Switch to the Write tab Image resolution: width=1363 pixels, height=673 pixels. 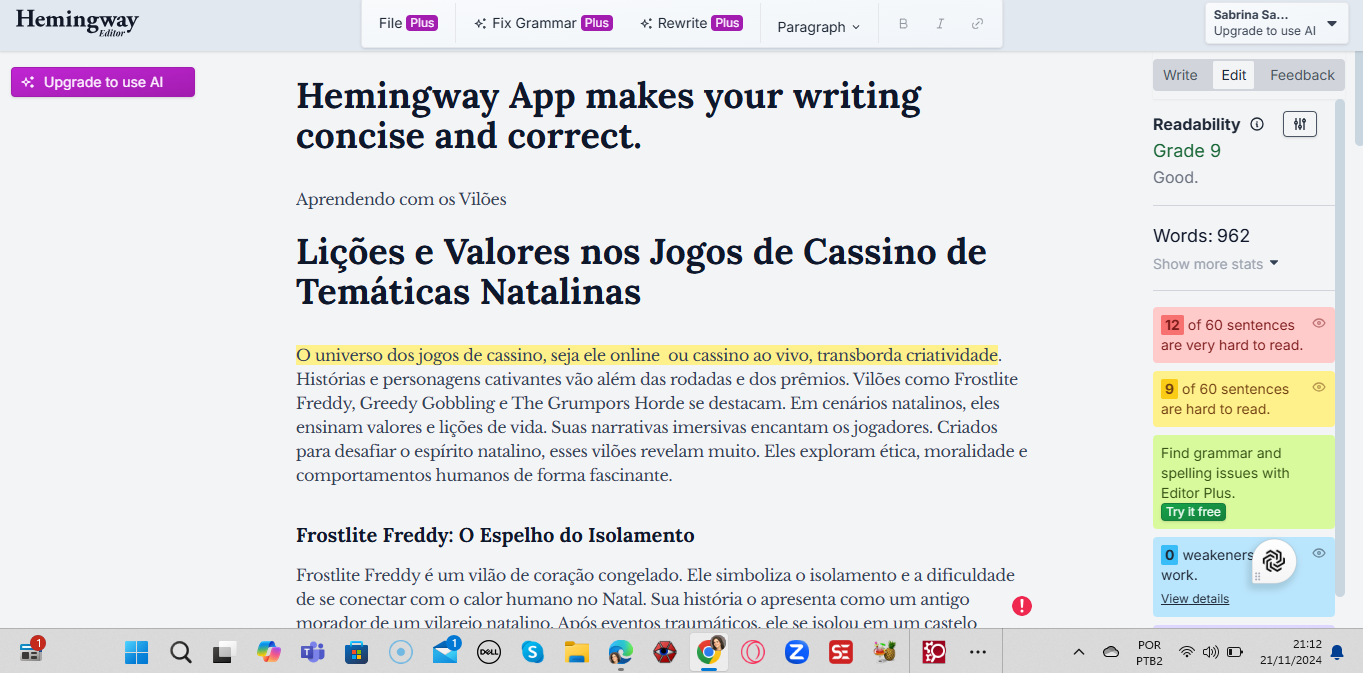click(x=1181, y=75)
